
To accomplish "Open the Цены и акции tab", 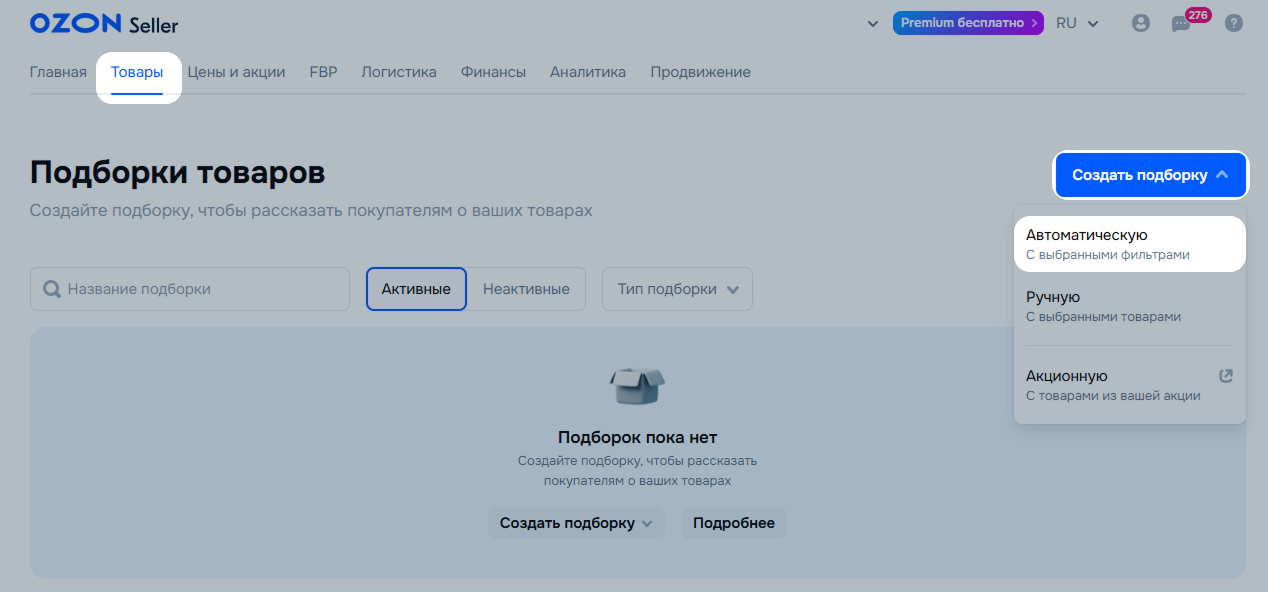I will [236, 72].
